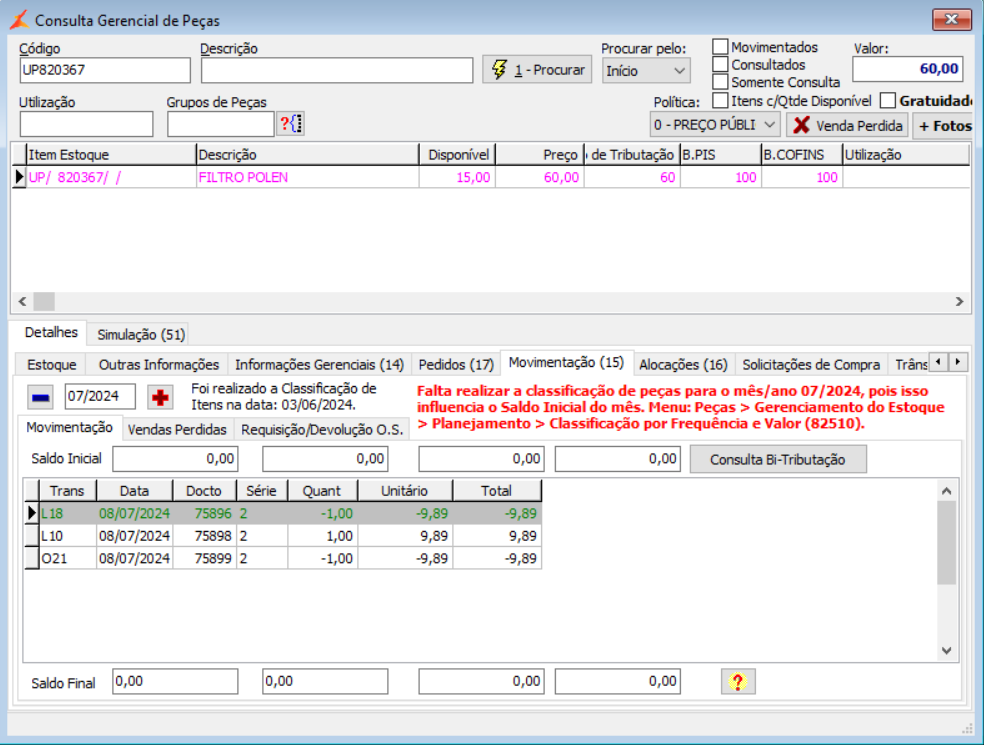Click Consulta Bi-Tributação button
This screenshot has height=745, width=984.
tap(778, 459)
